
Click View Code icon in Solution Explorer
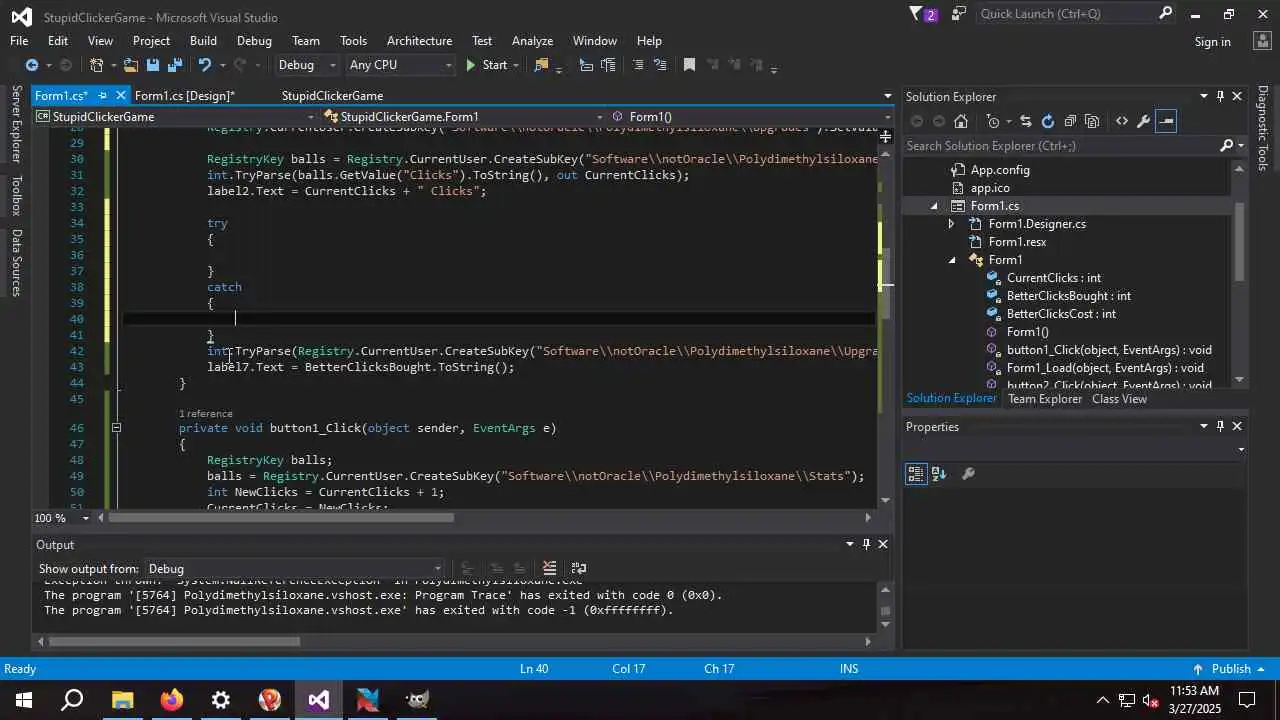pyautogui.click(x=1122, y=121)
